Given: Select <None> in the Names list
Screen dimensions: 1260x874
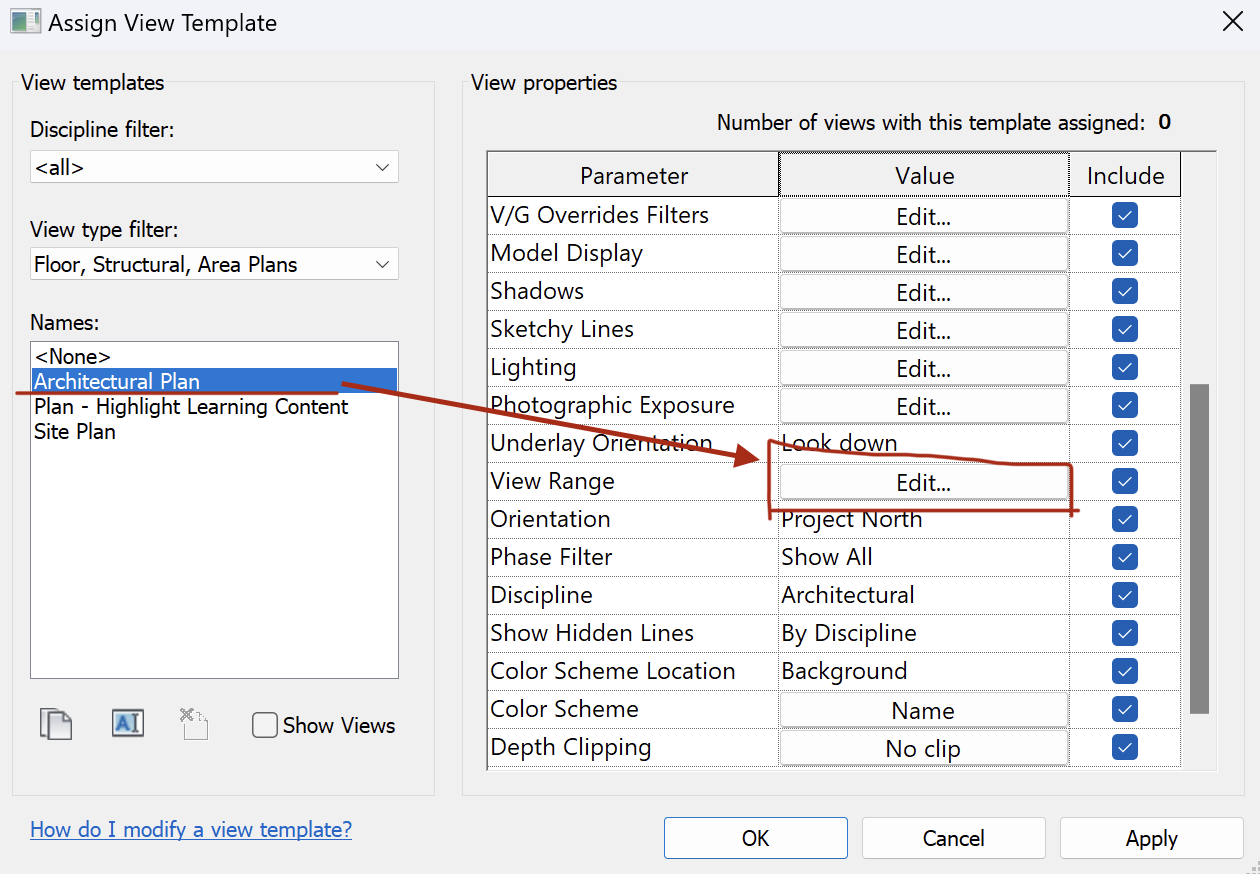Looking at the screenshot, I should 72,356.
